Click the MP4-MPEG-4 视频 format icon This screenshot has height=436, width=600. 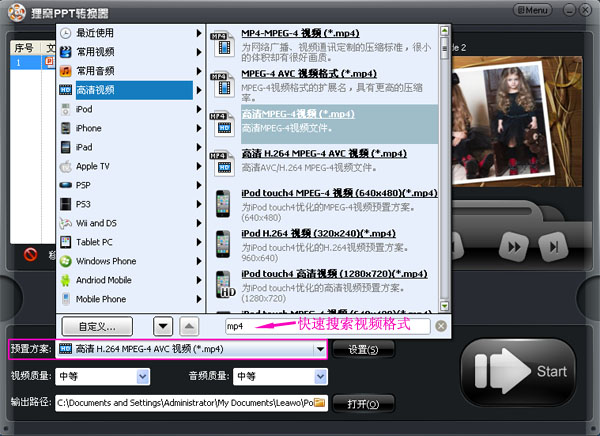[x=223, y=44]
